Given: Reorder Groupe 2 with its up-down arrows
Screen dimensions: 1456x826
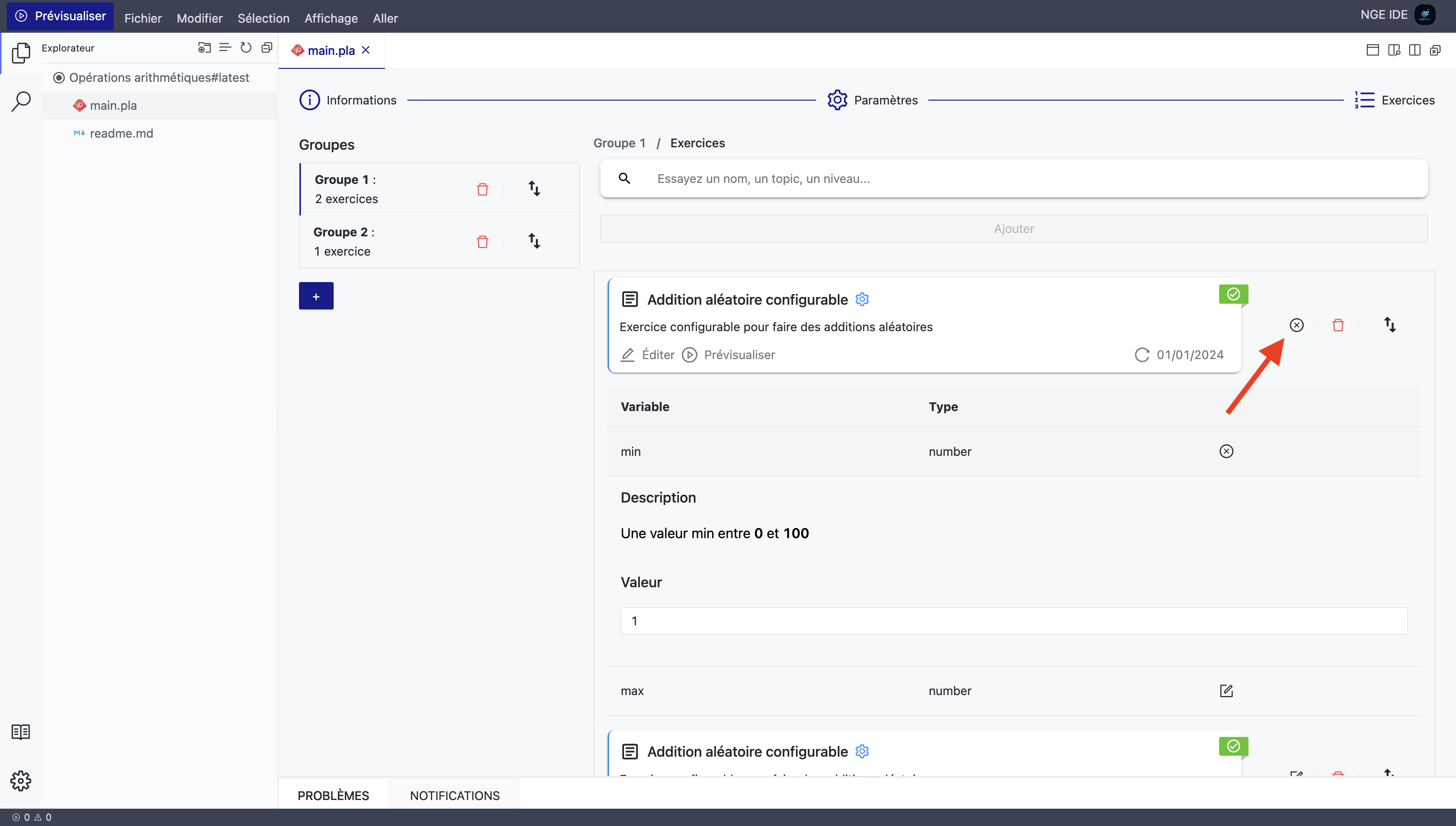Looking at the screenshot, I should (x=534, y=241).
